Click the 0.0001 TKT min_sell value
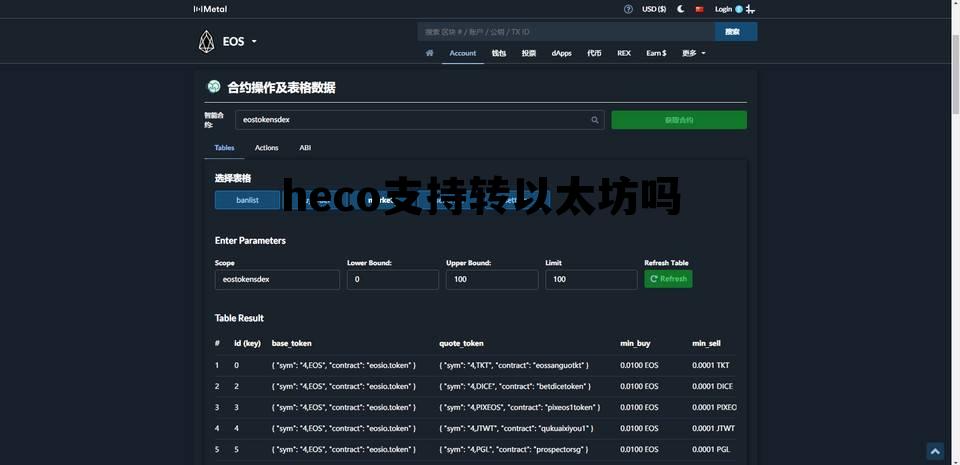The width and height of the screenshot is (960, 465). pyautogui.click(x=711, y=365)
